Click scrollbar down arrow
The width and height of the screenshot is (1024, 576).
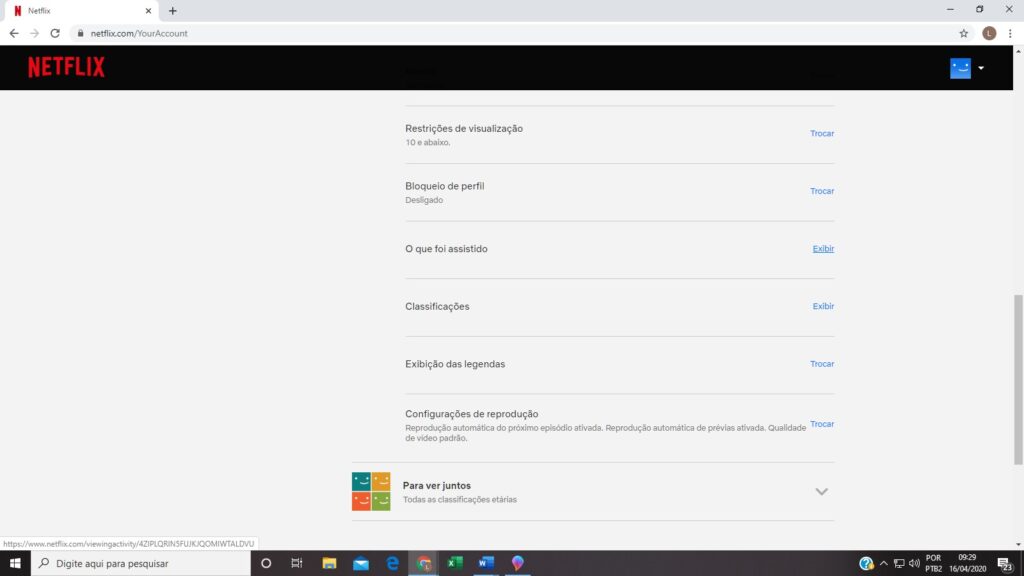[1018, 544]
